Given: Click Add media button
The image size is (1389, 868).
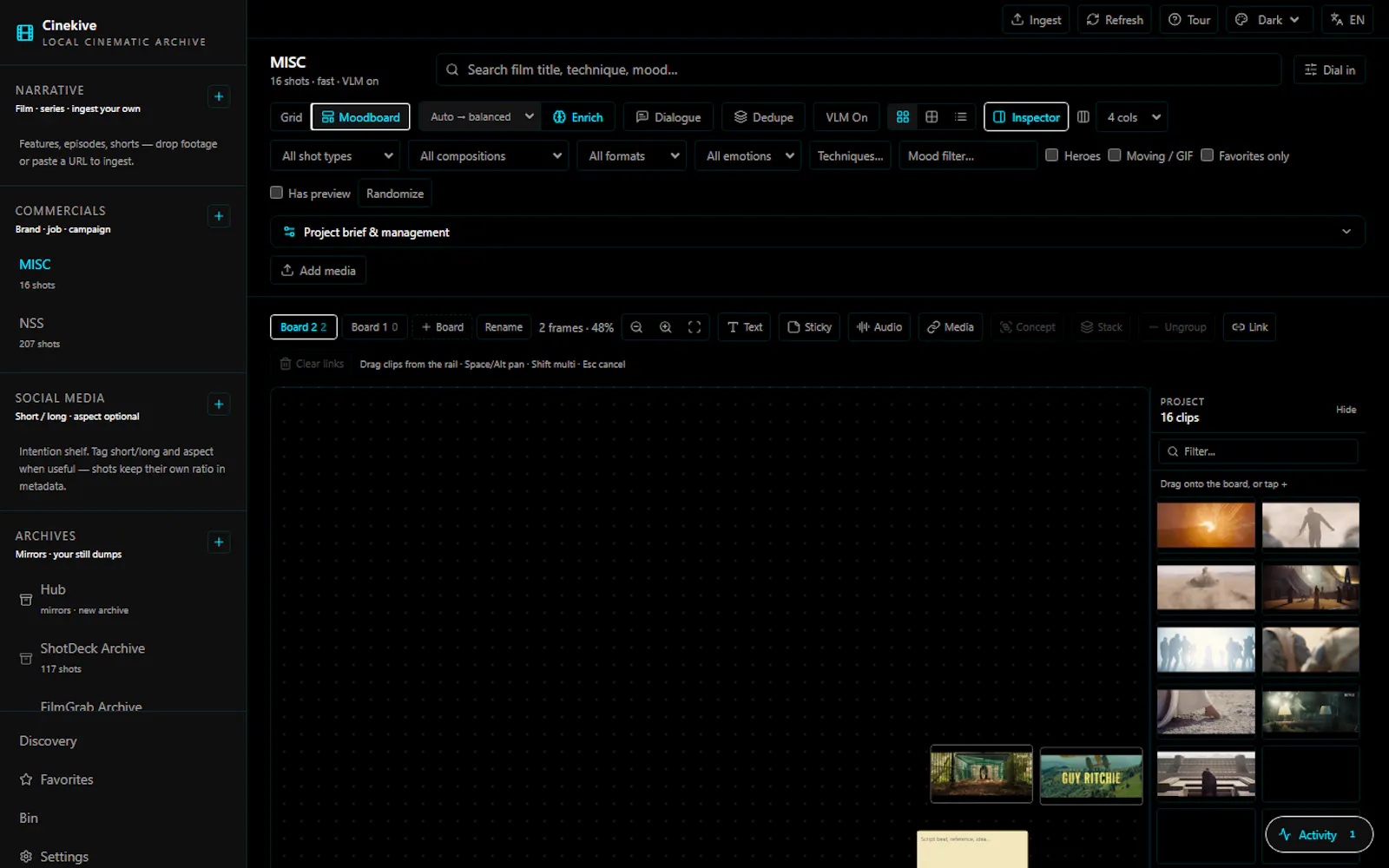Looking at the screenshot, I should point(318,271).
